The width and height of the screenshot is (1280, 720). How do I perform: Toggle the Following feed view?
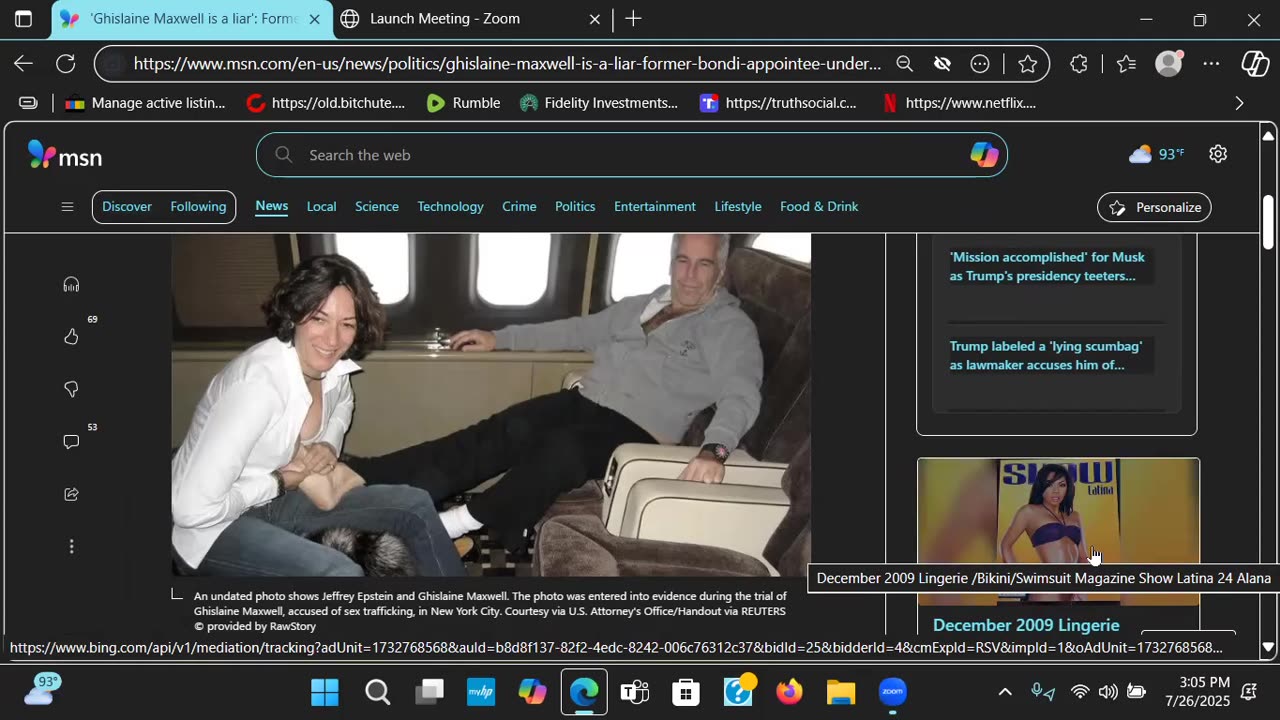point(198,207)
